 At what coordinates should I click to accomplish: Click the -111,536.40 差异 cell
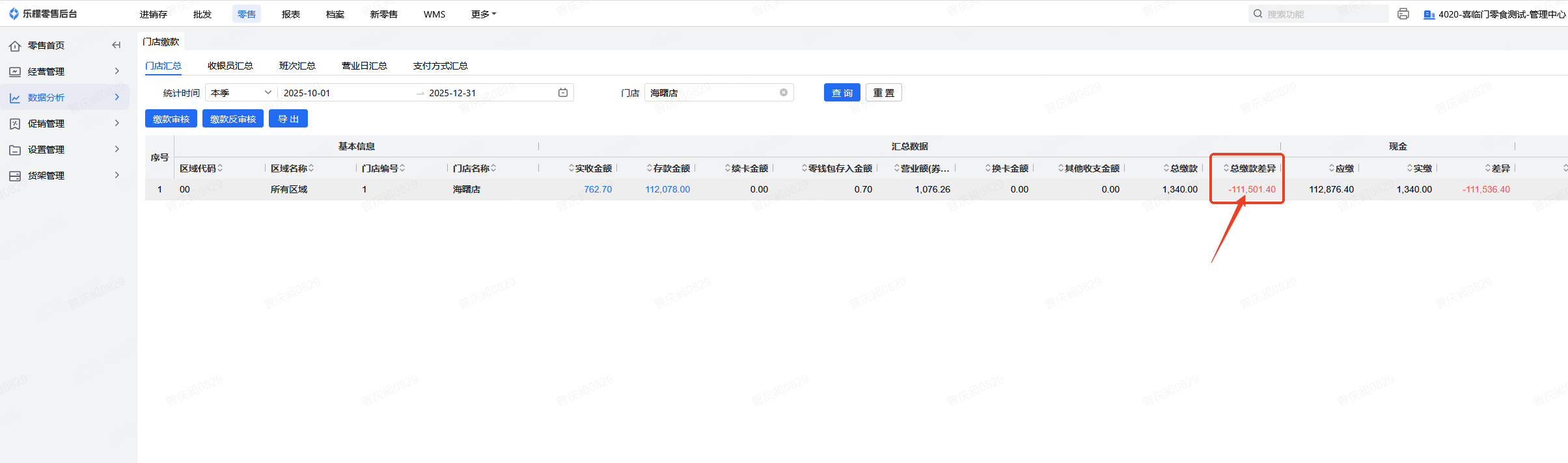tap(1487, 189)
